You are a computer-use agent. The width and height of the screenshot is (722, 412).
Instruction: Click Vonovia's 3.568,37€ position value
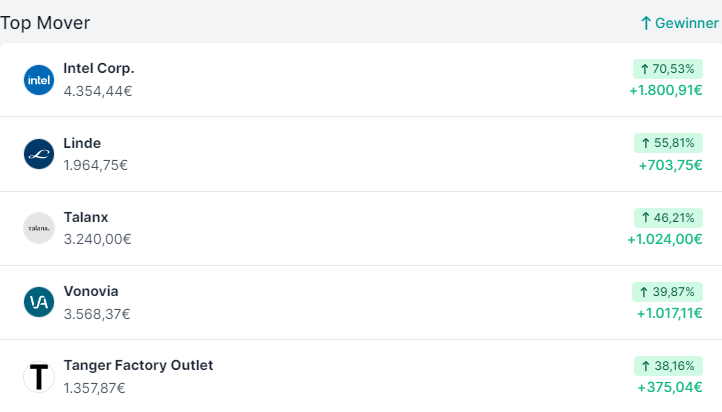pos(97,313)
